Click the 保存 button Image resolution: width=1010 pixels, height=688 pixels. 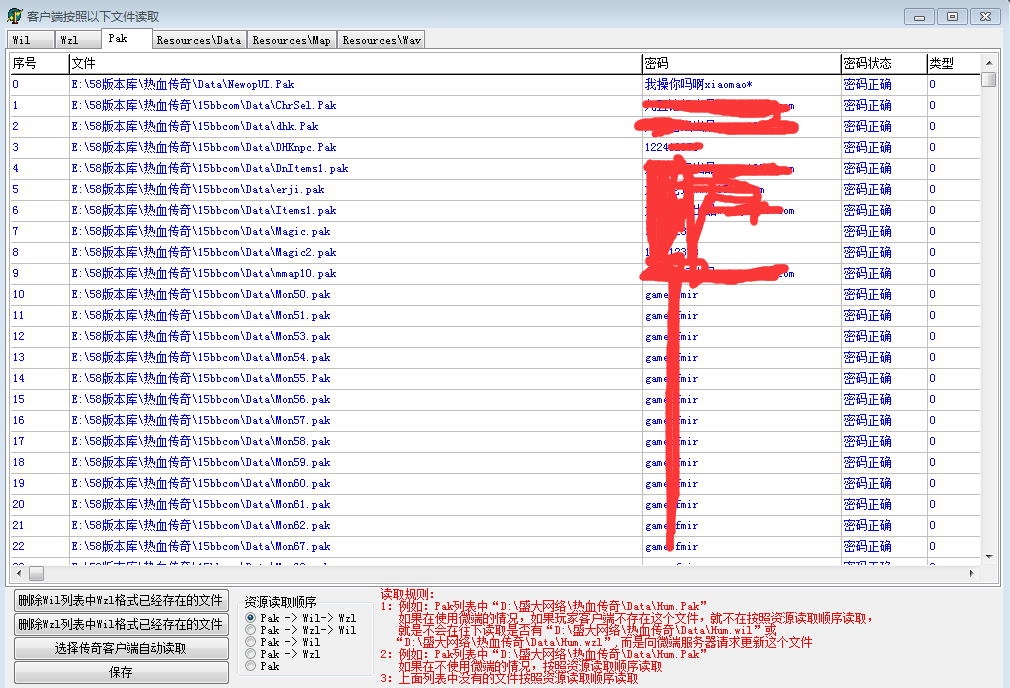tap(121, 672)
